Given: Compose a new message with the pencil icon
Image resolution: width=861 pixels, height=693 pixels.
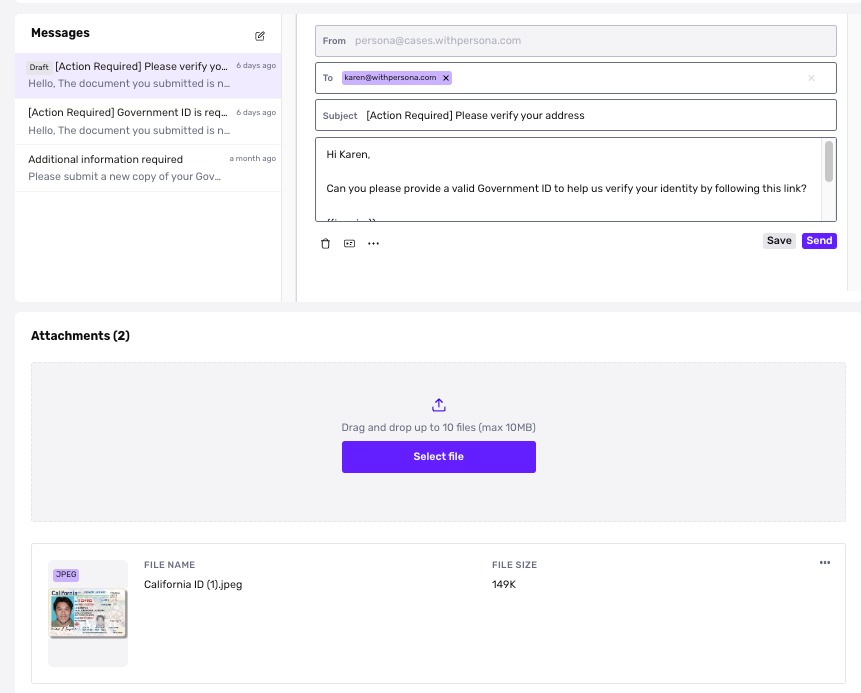Looking at the screenshot, I should coord(260,36).
